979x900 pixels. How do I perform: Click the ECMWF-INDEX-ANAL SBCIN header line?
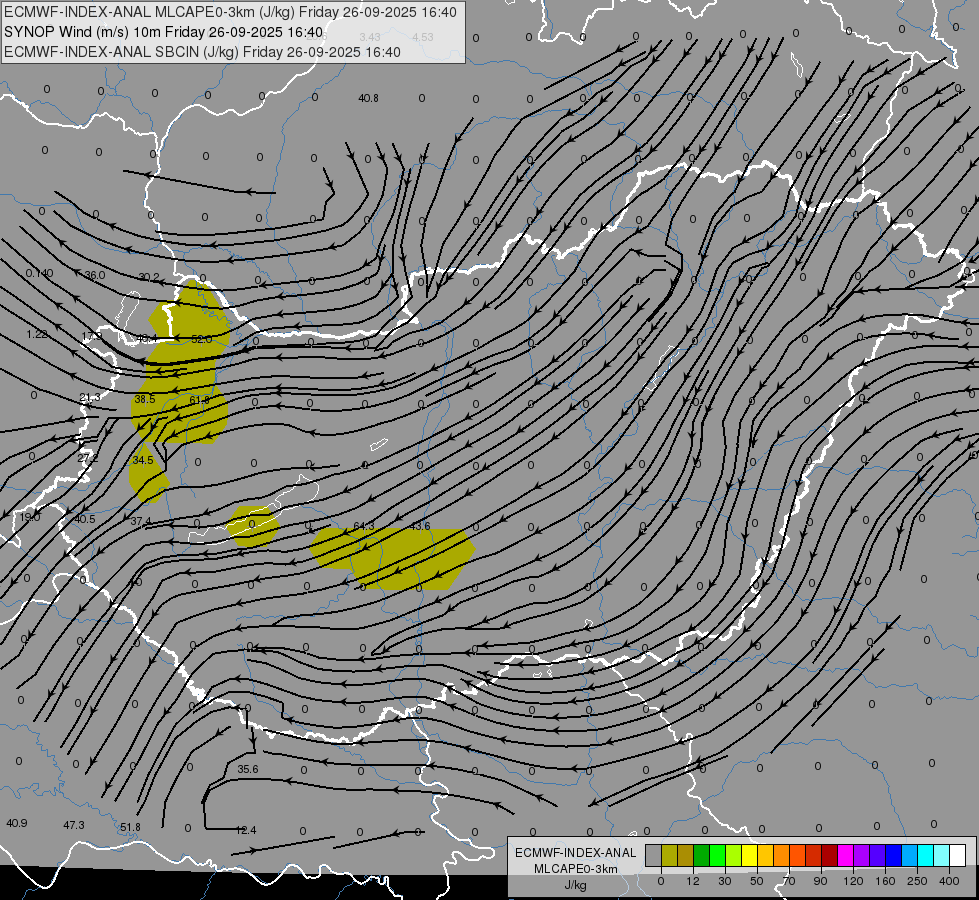[202, 52]
